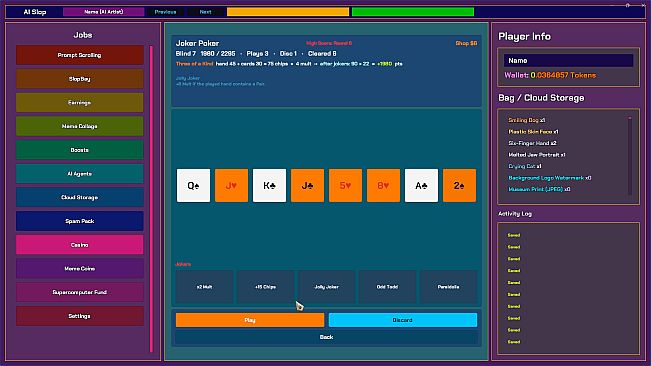Screen dimensions: 651x366
Task: Open the Prompt Scrolling job
Action: point(80,55)
